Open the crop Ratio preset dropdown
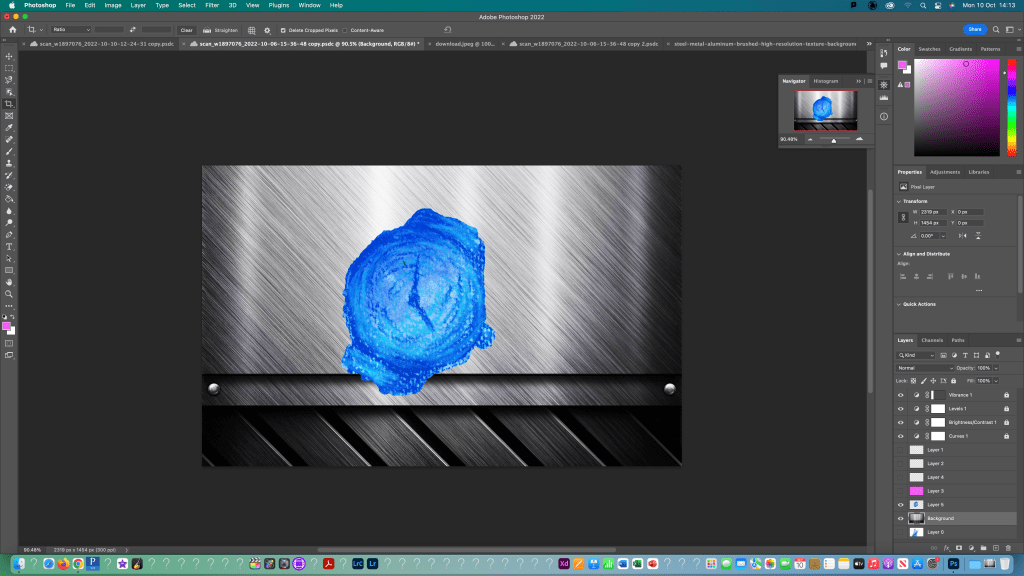Viewport: 1024px width, 576px height. coord(70,30)
